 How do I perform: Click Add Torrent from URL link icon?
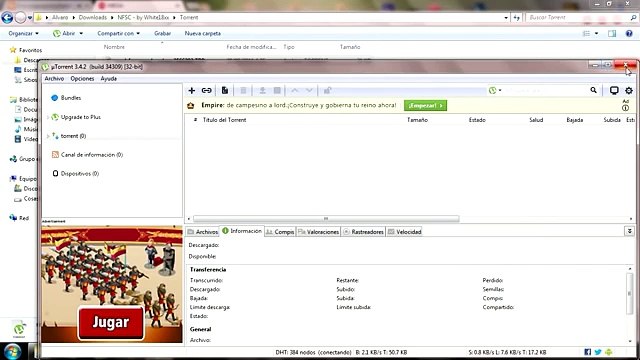pyautogui.click(x=207, y=90)
